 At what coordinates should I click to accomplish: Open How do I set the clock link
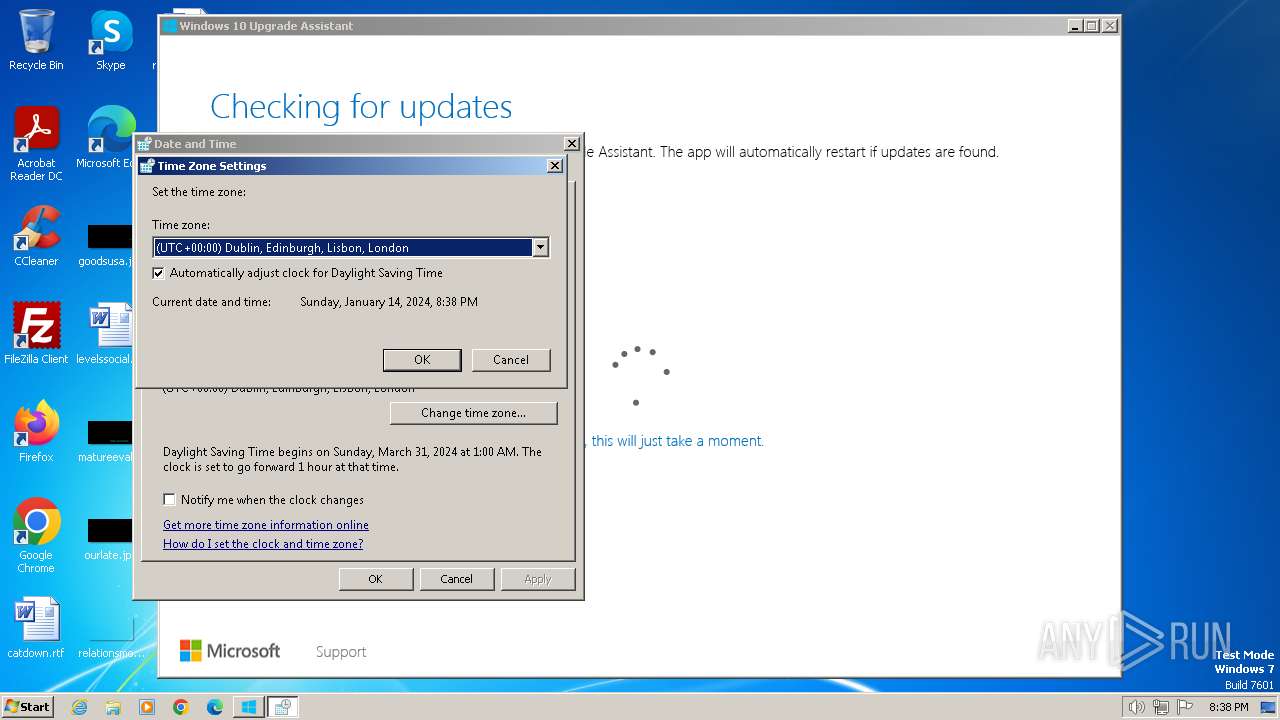(263, 544)
